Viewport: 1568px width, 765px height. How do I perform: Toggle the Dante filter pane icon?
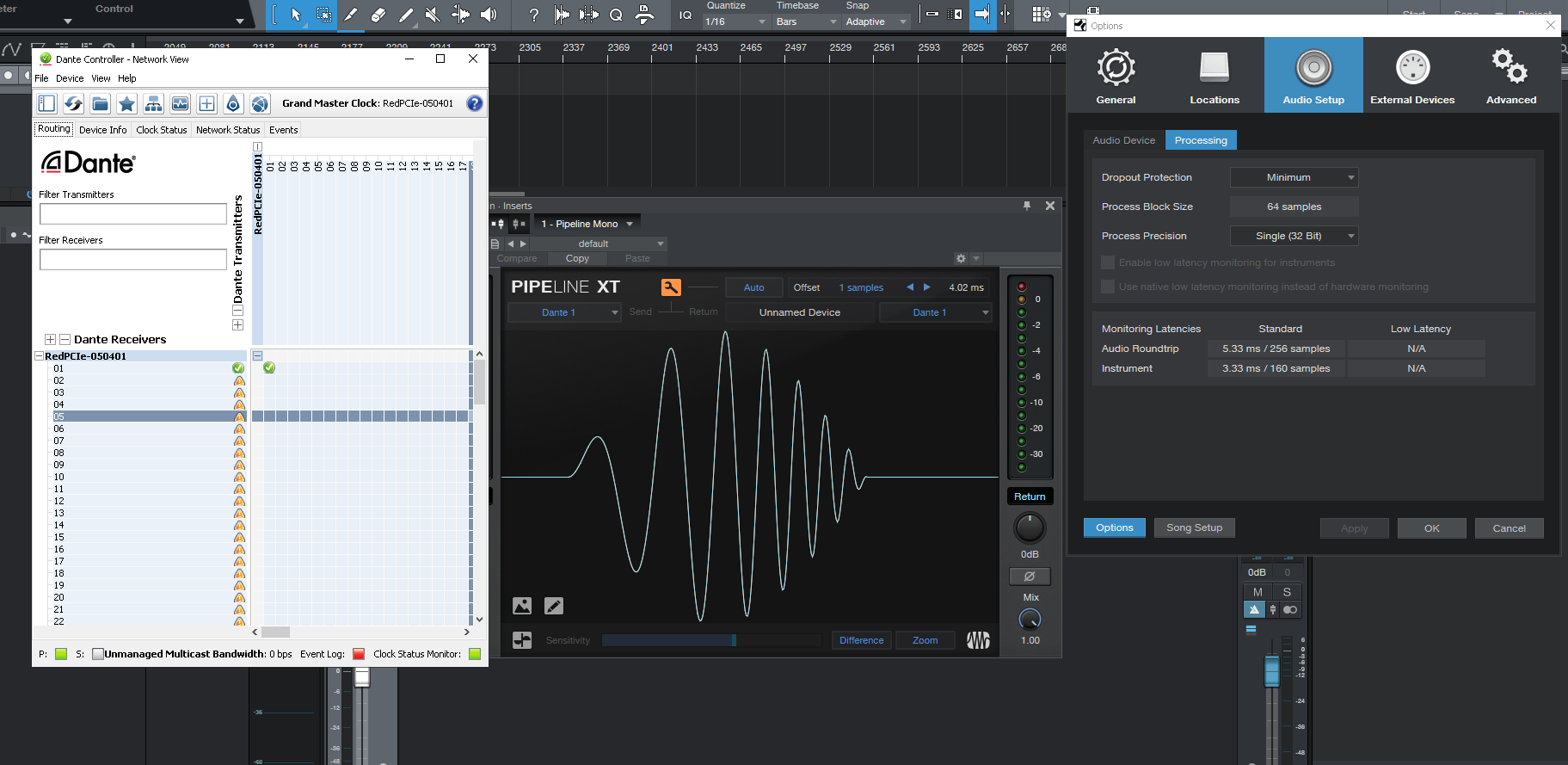point(46,104)
